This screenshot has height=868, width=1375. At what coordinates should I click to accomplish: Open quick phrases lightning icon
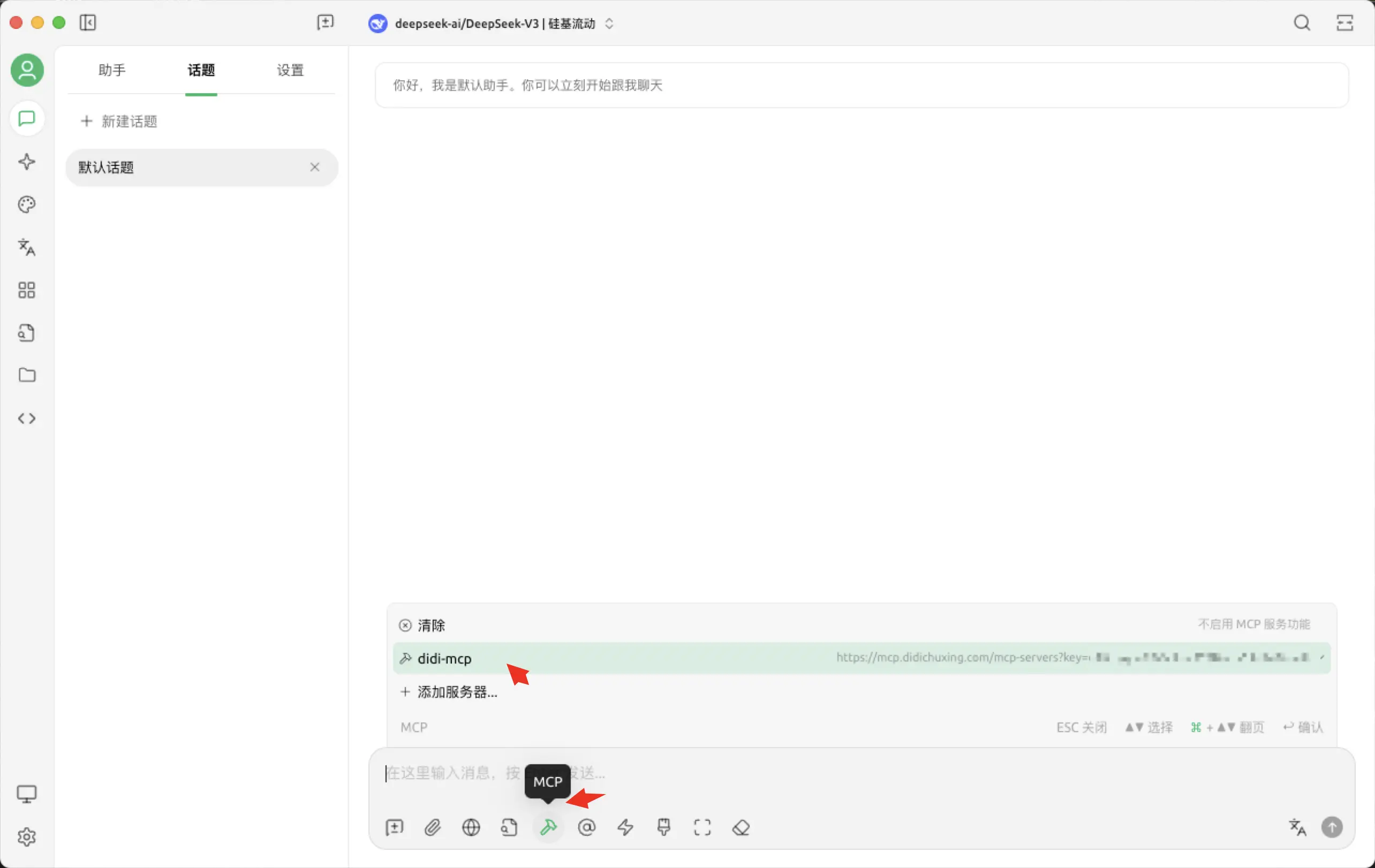(x=625, y=827)
